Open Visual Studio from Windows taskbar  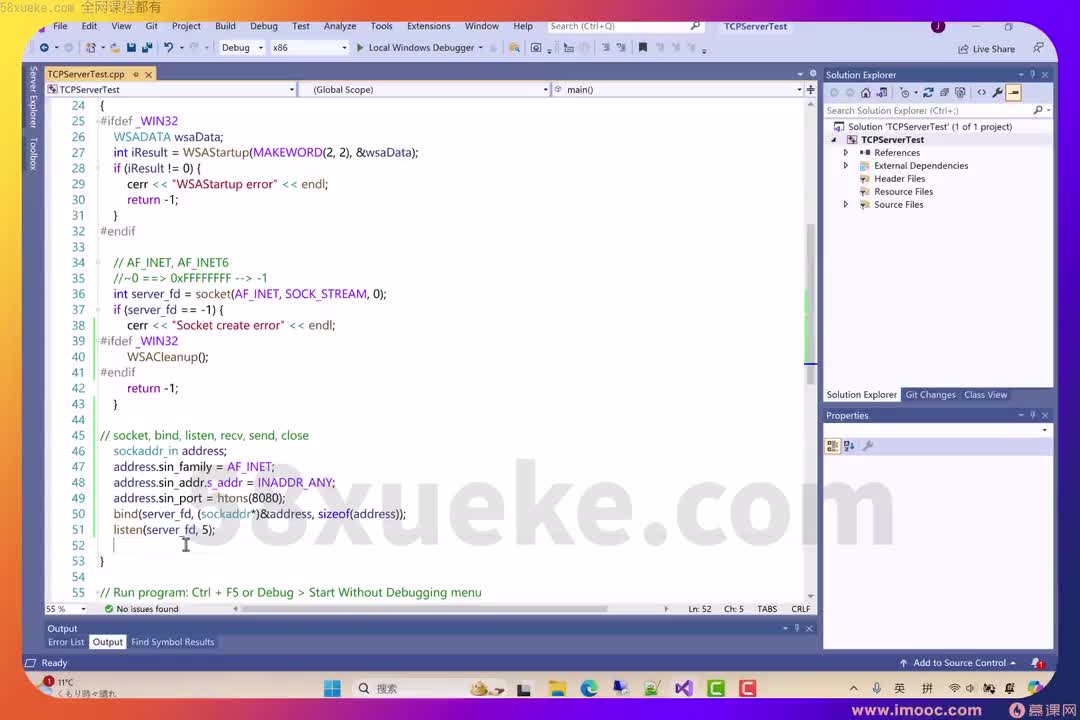coord(684,688)
